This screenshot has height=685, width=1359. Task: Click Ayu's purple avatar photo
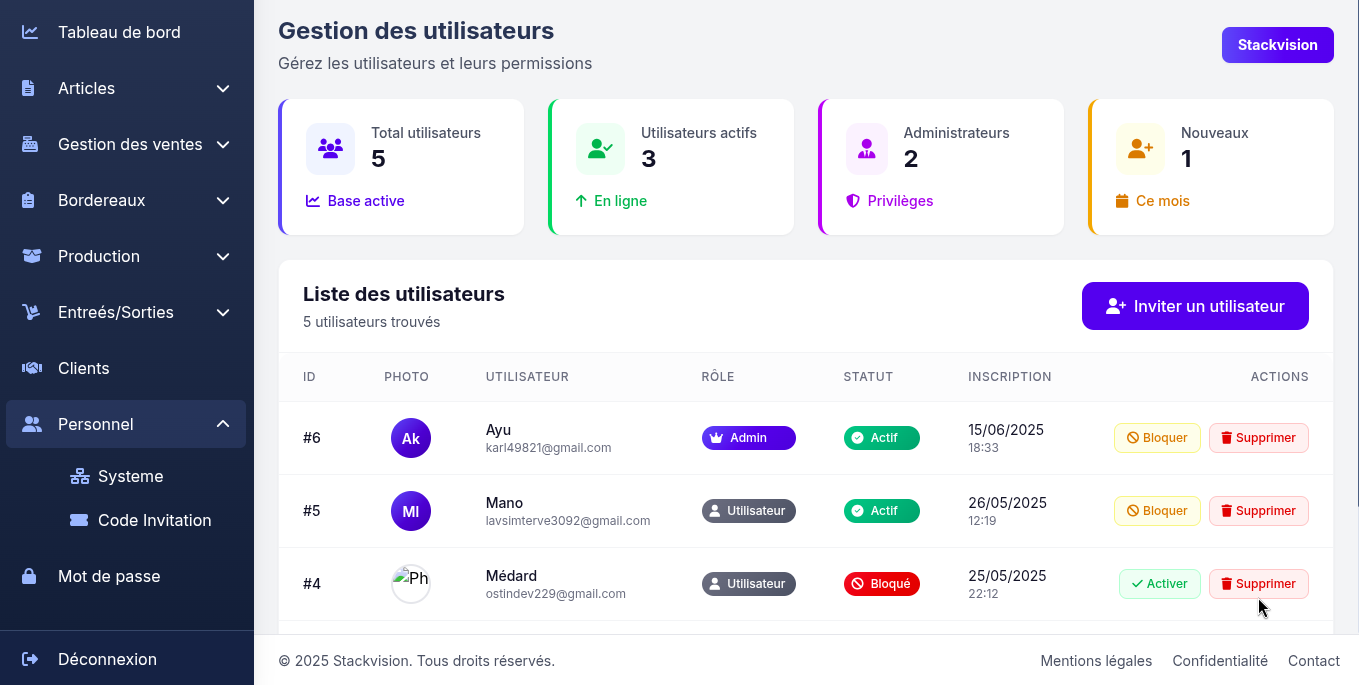[411, 438]
